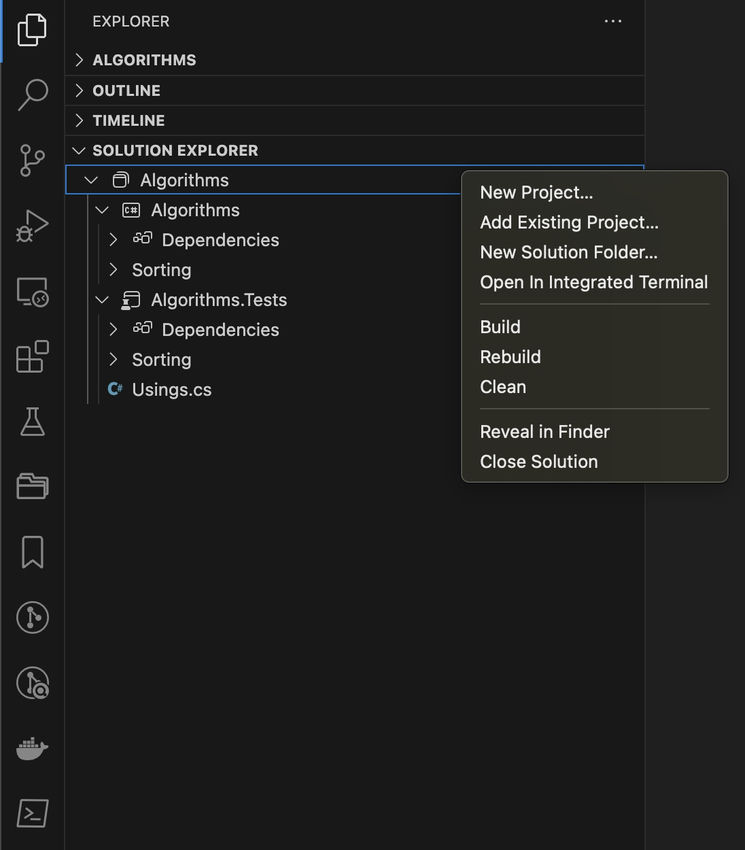Collapse the SOLUTION EXPLORER section
This screenshot has height=850, width=745.
[x=175, y=150]
